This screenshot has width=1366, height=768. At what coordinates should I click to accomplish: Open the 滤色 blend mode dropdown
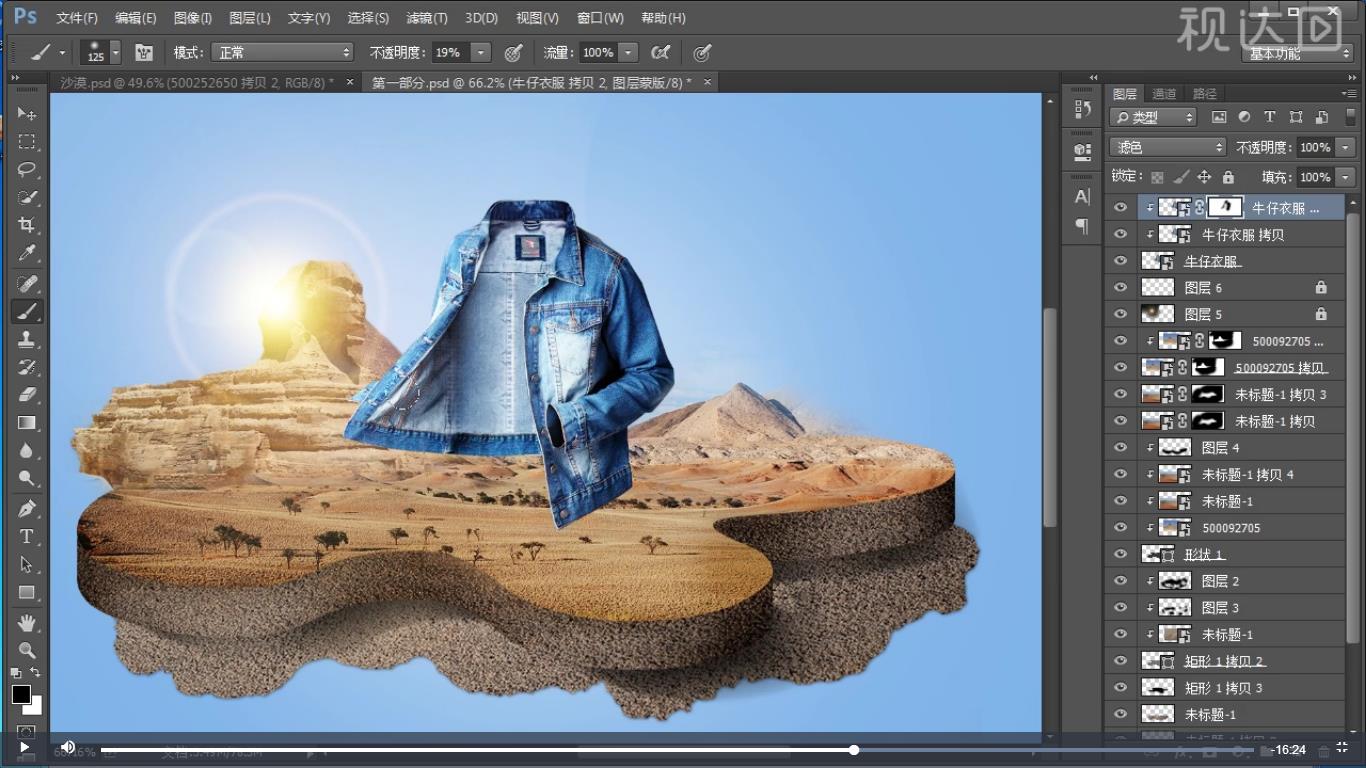1166,147
